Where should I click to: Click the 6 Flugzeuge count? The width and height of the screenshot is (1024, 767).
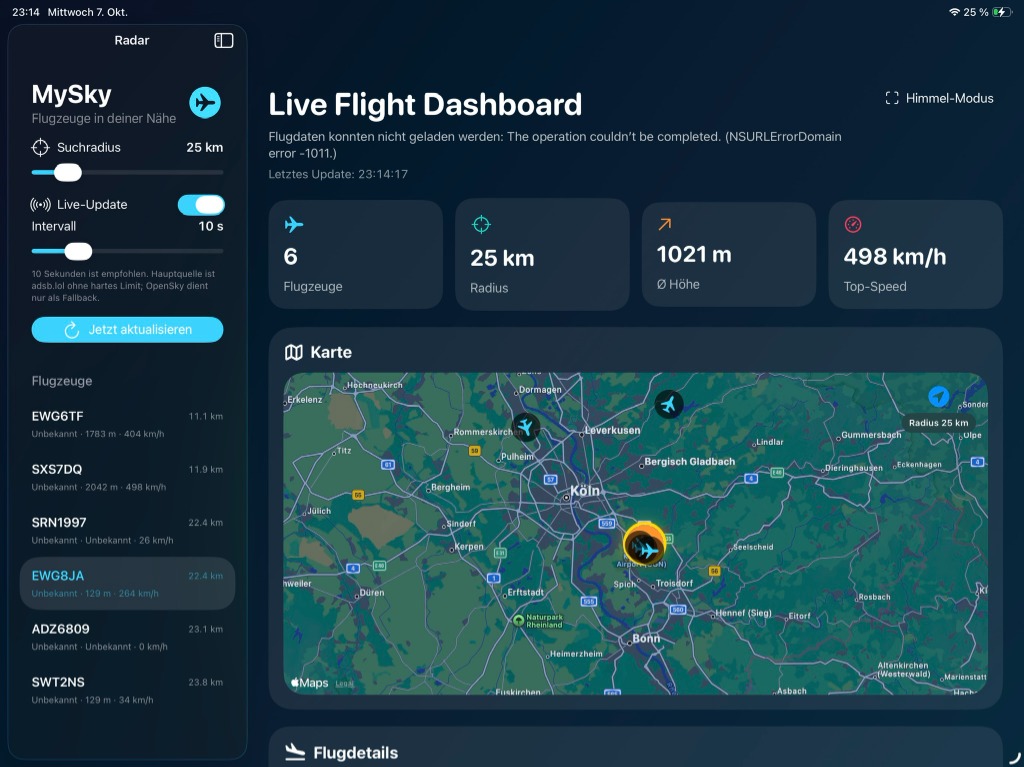tap(291, 256)
